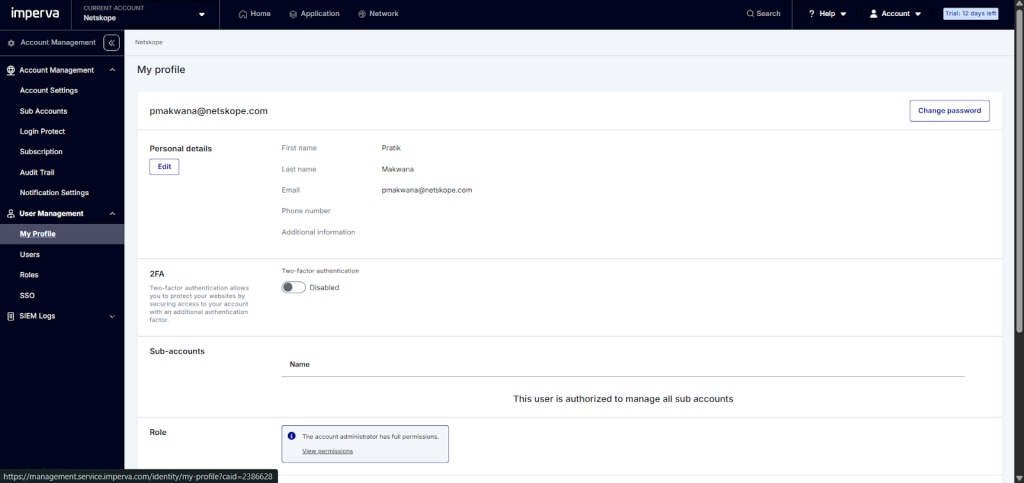Click the Additional information field label

[318, 232]
